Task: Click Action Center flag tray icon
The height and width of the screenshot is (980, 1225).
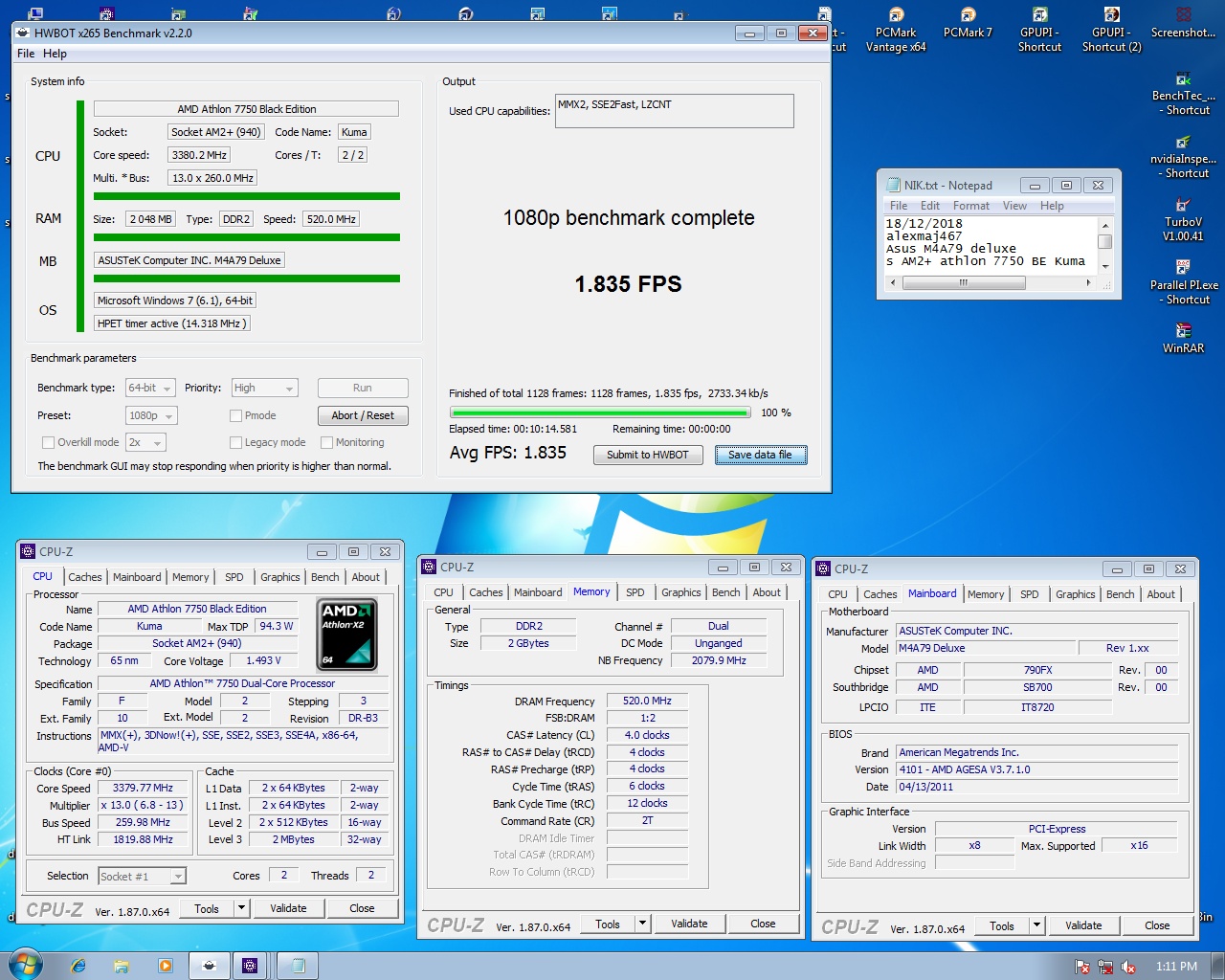Action: click(x=1082, y=967)
